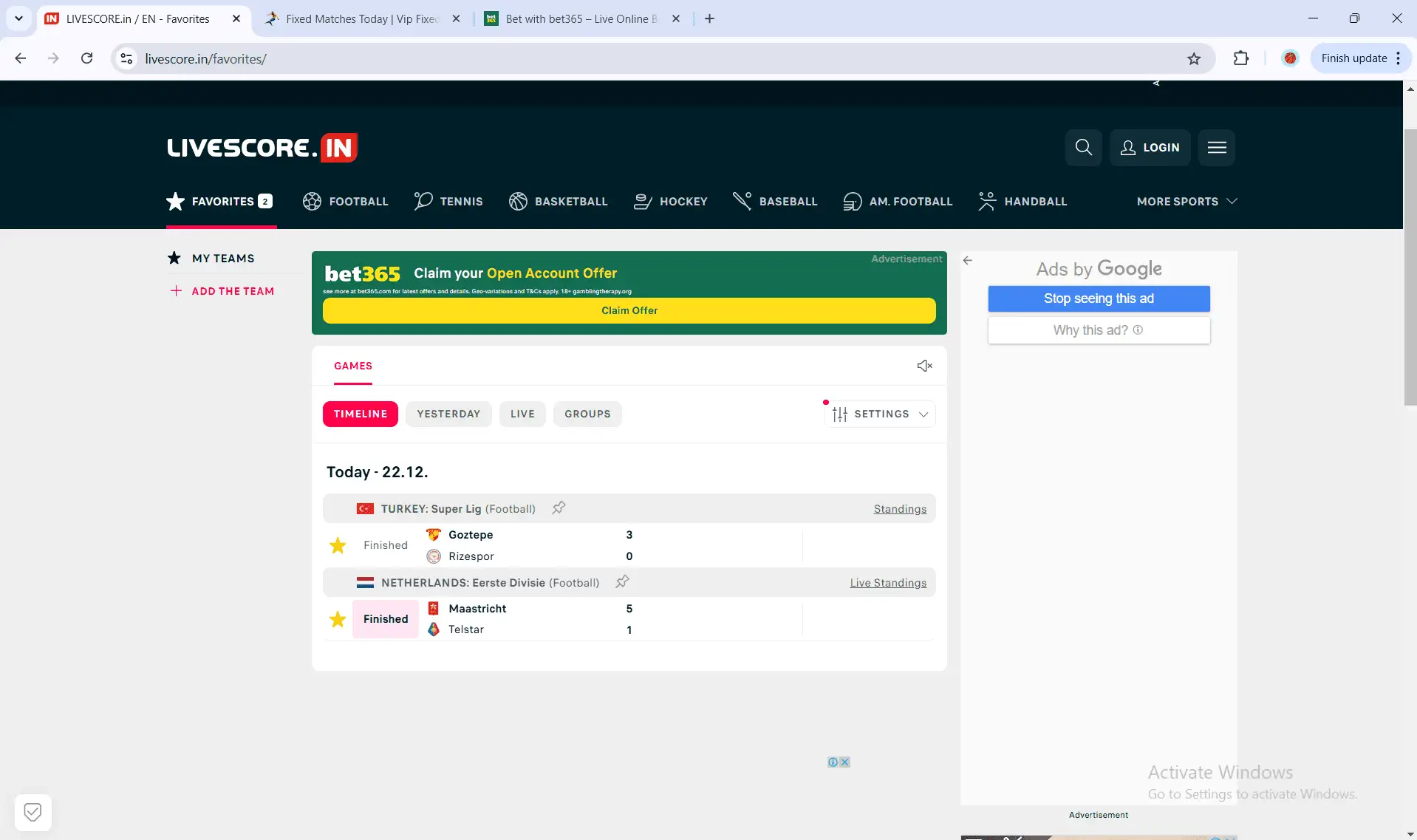
Task: Select the Yesterday filter
Action: (x=448, y=414)
